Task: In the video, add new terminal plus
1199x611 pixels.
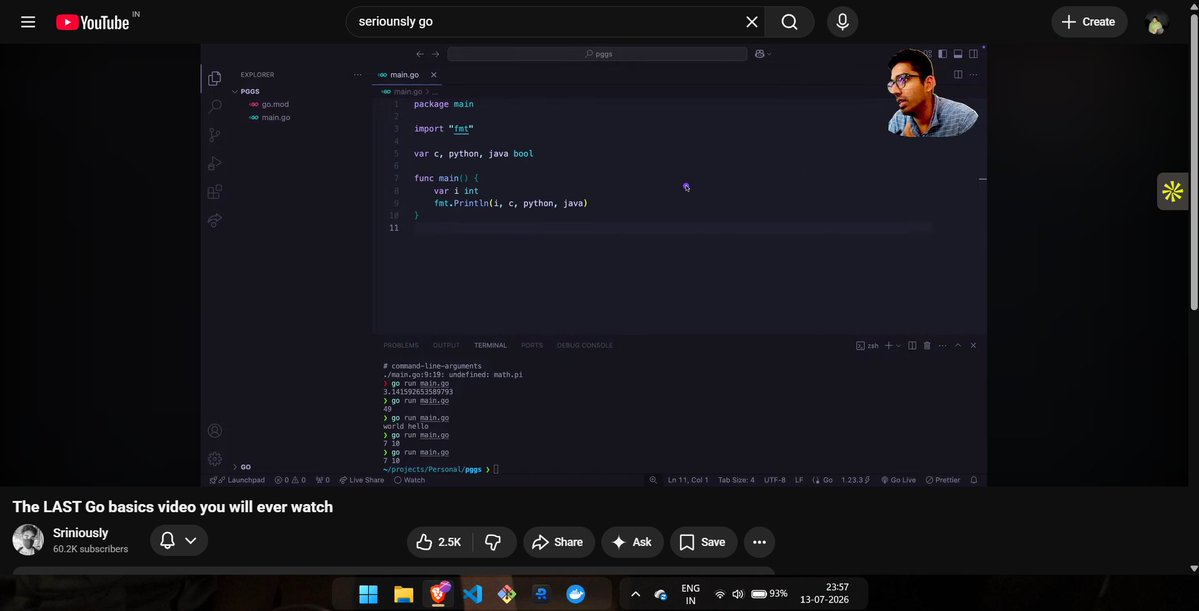Action: pyautogui.click(x=889, y=346)
